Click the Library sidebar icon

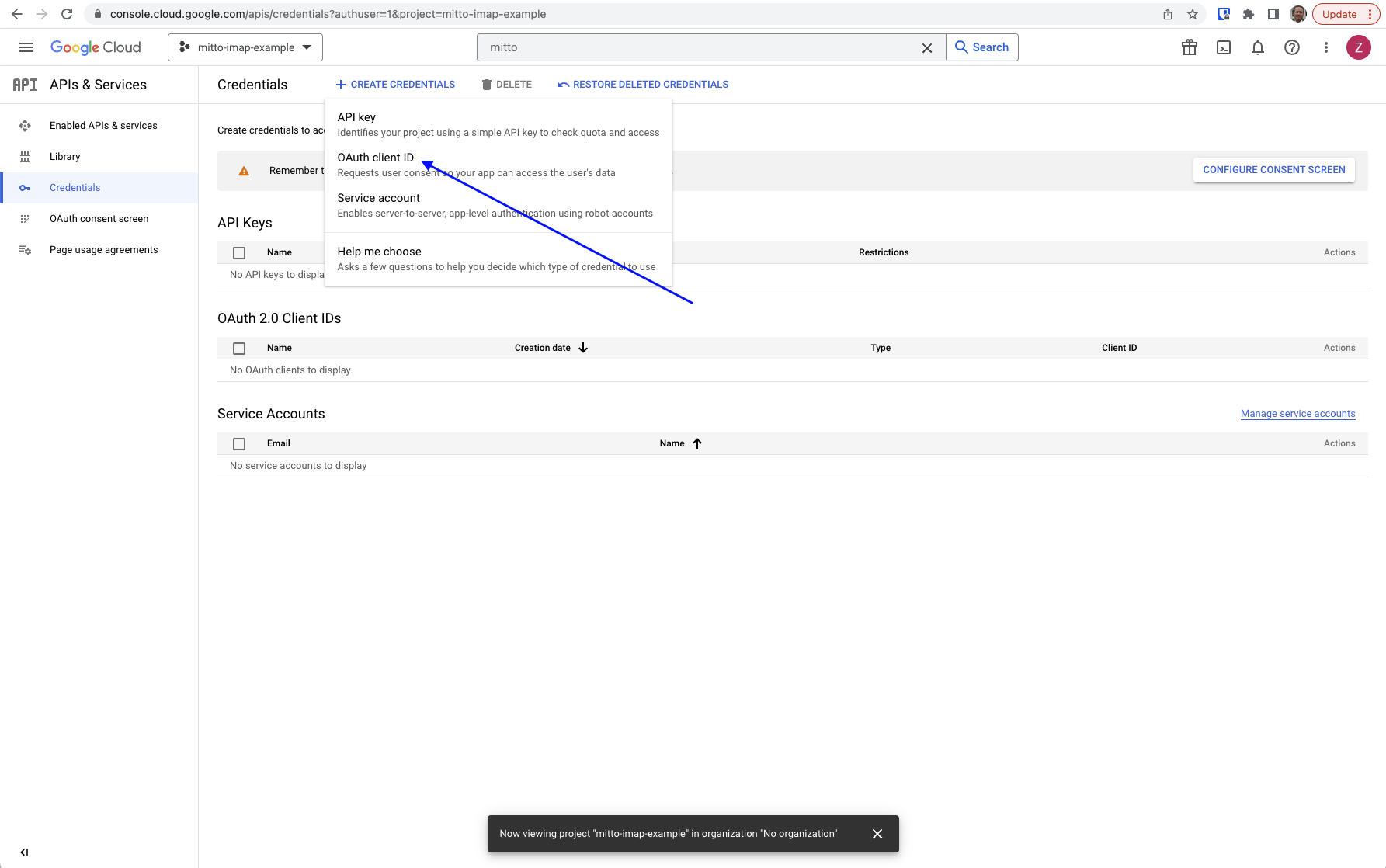(x=25, y=157)
